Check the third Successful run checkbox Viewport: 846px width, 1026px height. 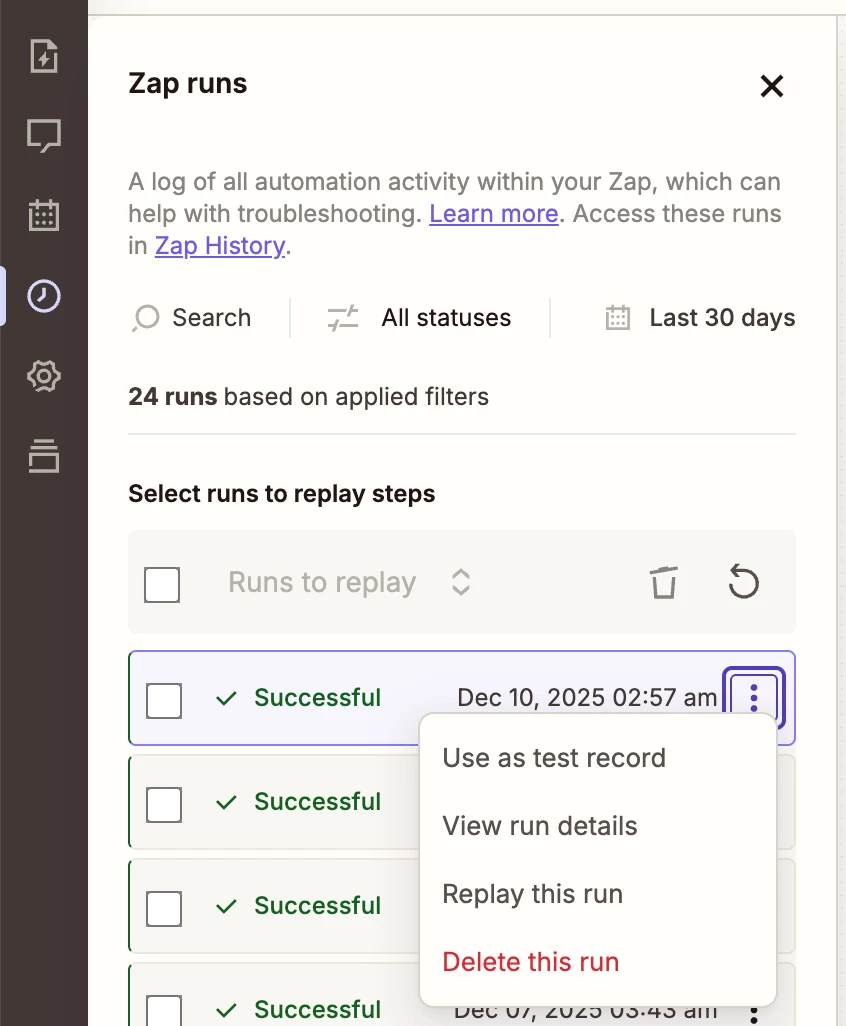click(164, 908)
